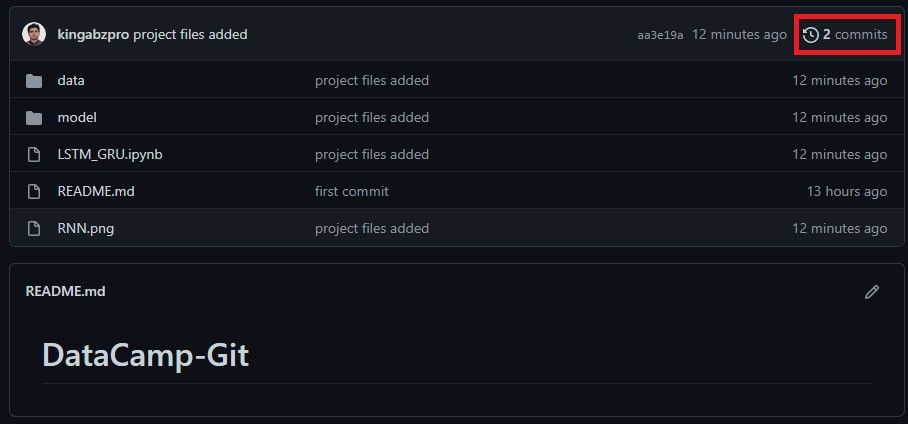The image size is (908, 424).
Task: Click the commit history clock icon
Action: click(811, 35)
